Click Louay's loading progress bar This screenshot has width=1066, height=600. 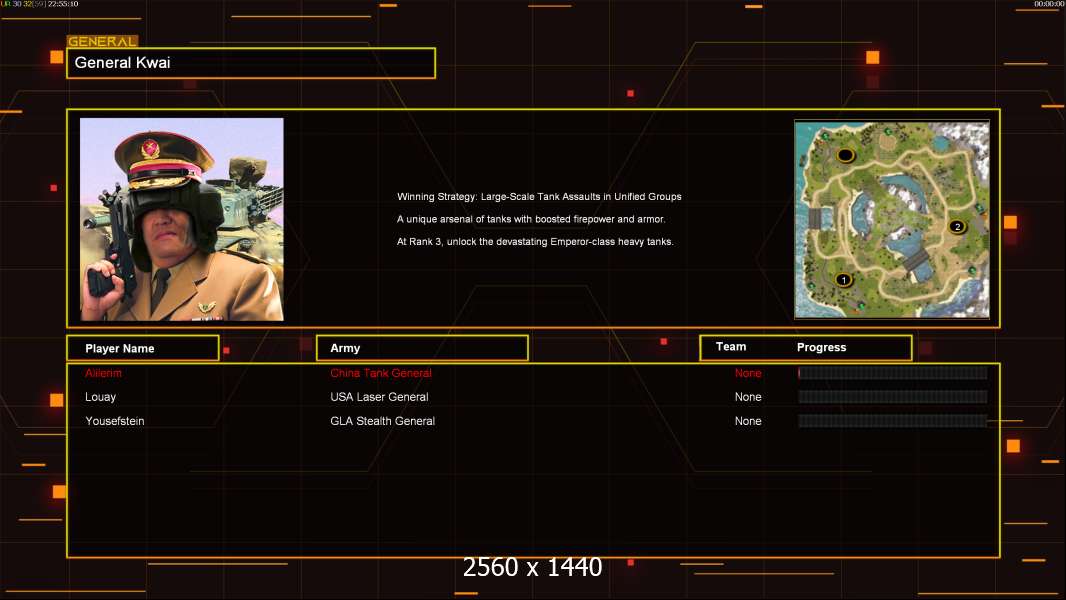coord(893,397)
